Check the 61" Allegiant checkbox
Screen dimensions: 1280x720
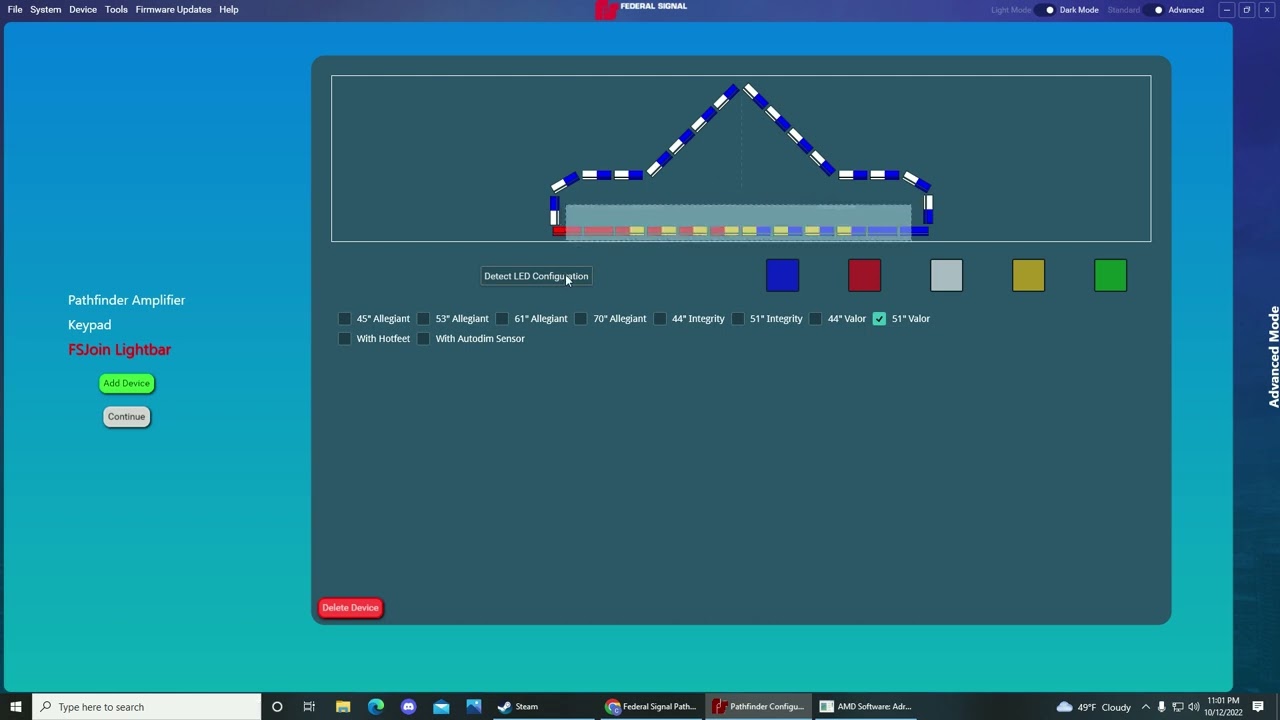(502, 319)
